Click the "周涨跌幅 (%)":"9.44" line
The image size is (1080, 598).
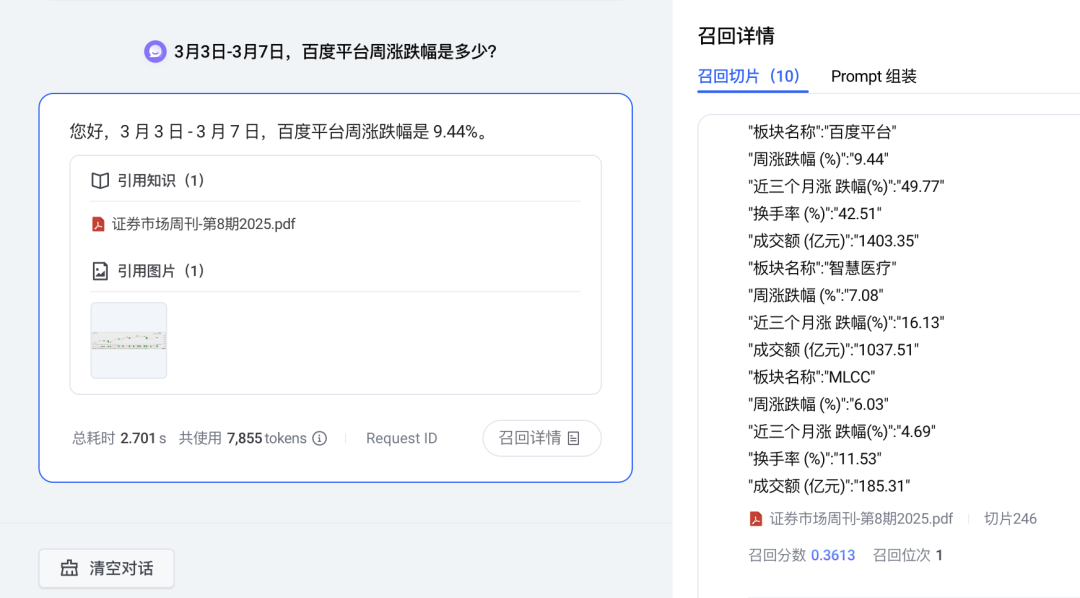tap(818, 159)
